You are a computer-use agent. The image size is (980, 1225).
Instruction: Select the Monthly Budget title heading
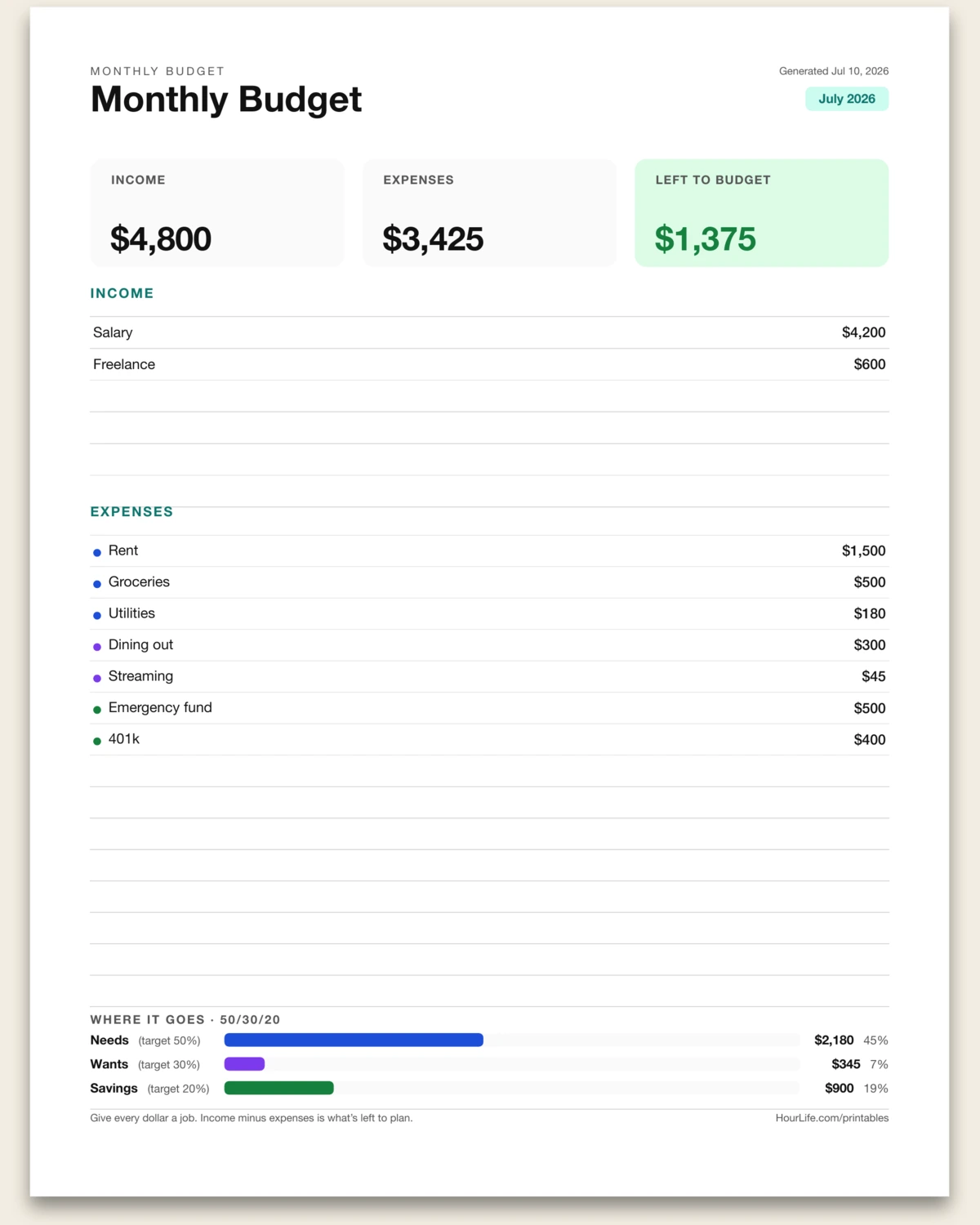[x=226, y=100]
